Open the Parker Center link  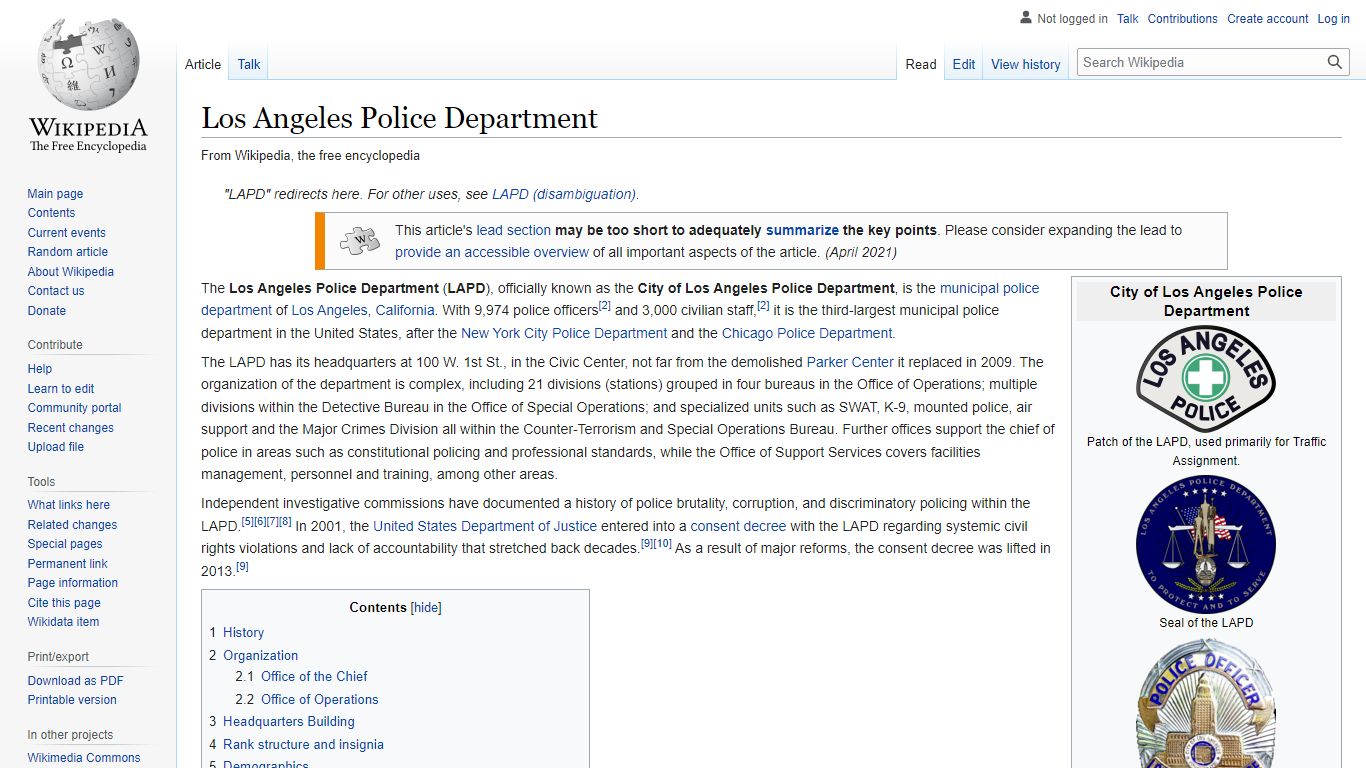click(850, 362)
